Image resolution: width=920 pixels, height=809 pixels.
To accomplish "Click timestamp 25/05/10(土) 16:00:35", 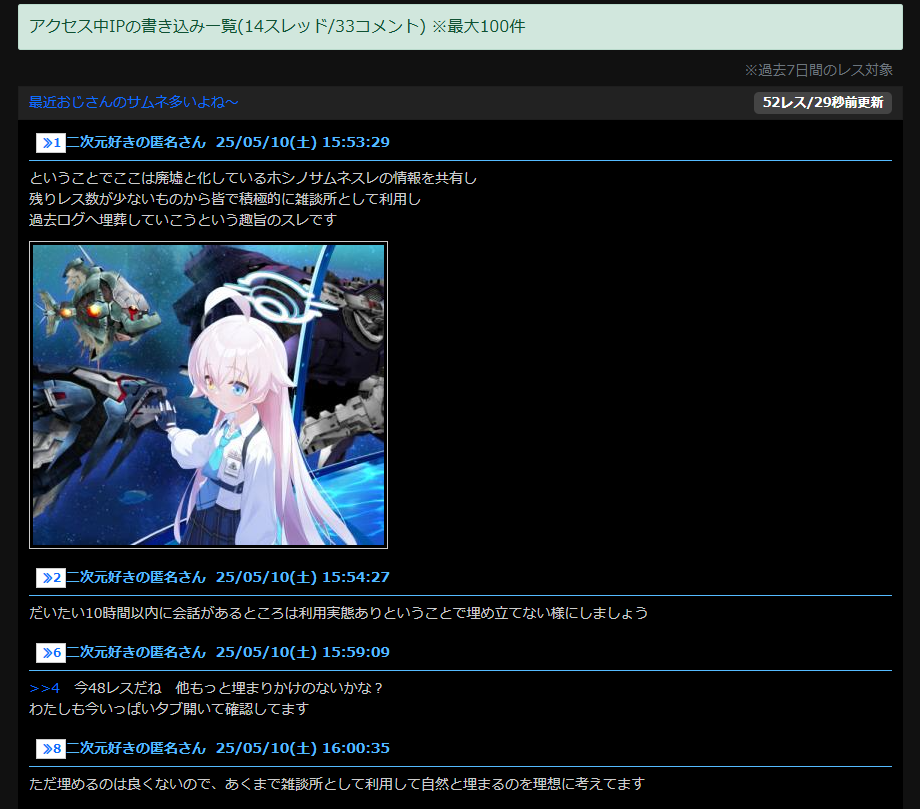I will click(303, 748).
